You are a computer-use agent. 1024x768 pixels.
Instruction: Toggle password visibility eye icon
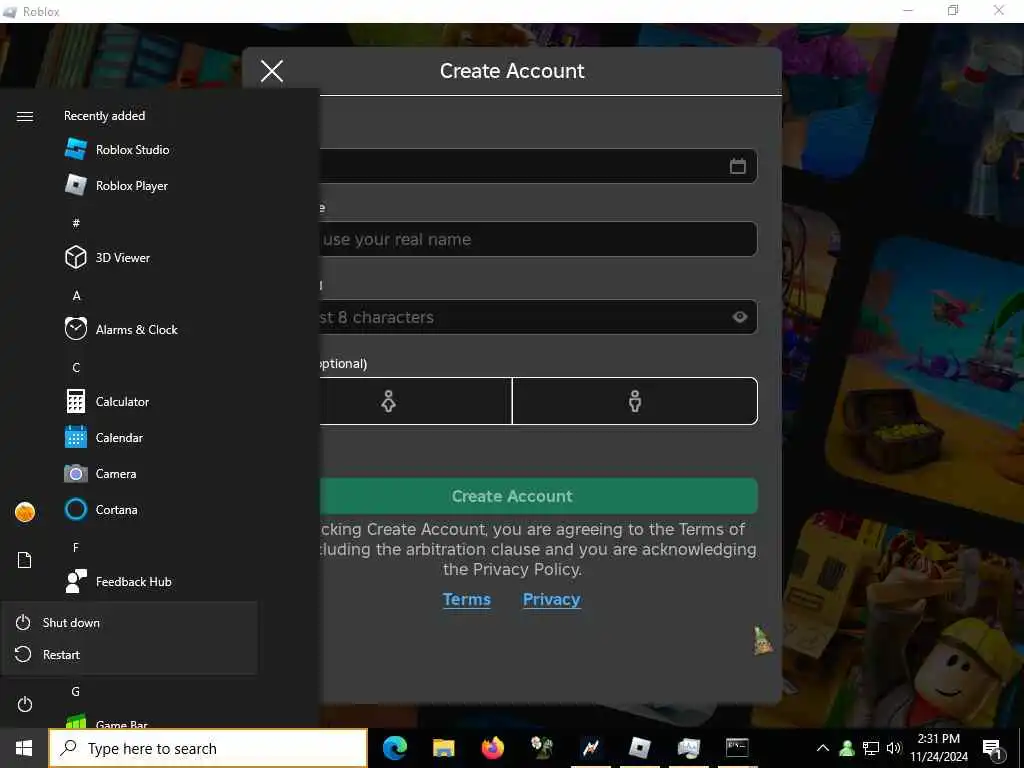[x=739, y=317]
